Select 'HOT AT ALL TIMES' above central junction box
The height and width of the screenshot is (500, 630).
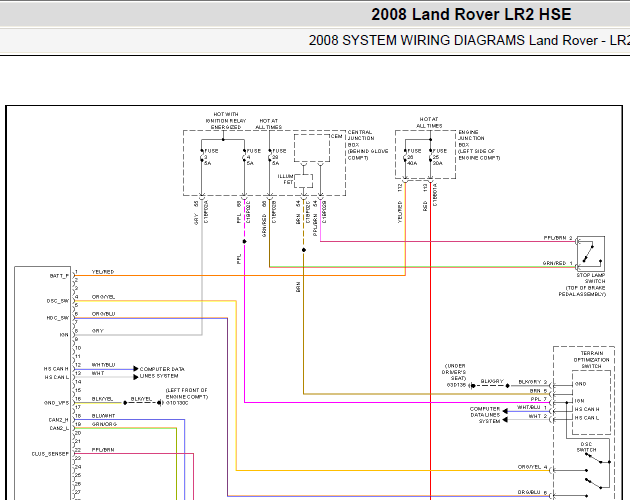pos(268,124)
